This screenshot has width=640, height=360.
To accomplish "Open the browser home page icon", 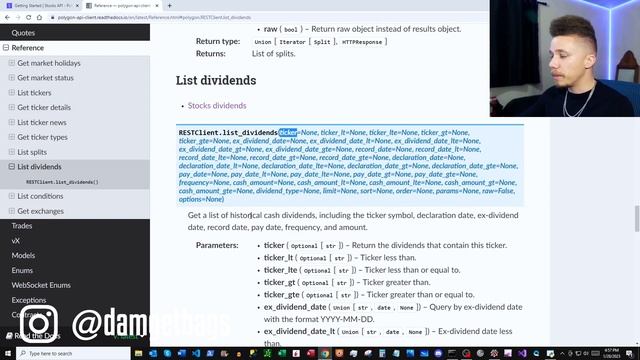I will 39,18.
